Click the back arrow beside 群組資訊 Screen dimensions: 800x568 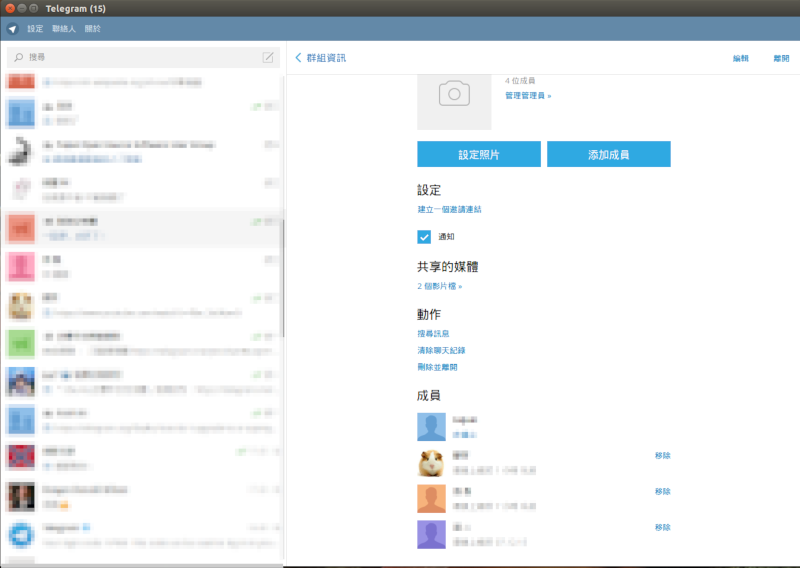coord(298,58)
